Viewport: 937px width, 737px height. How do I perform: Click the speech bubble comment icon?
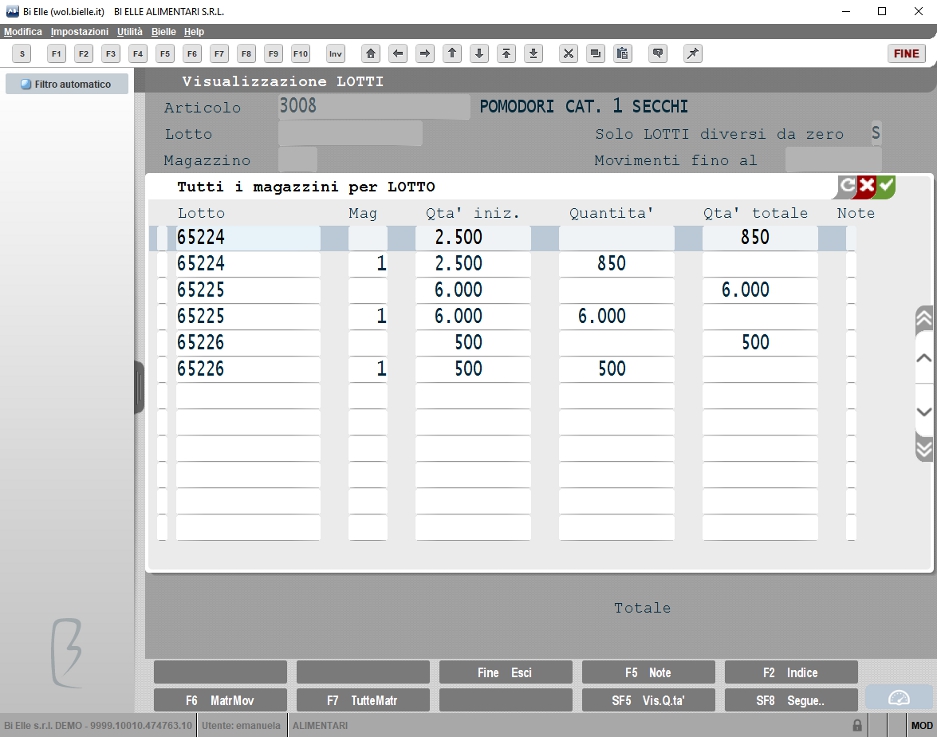658,54
